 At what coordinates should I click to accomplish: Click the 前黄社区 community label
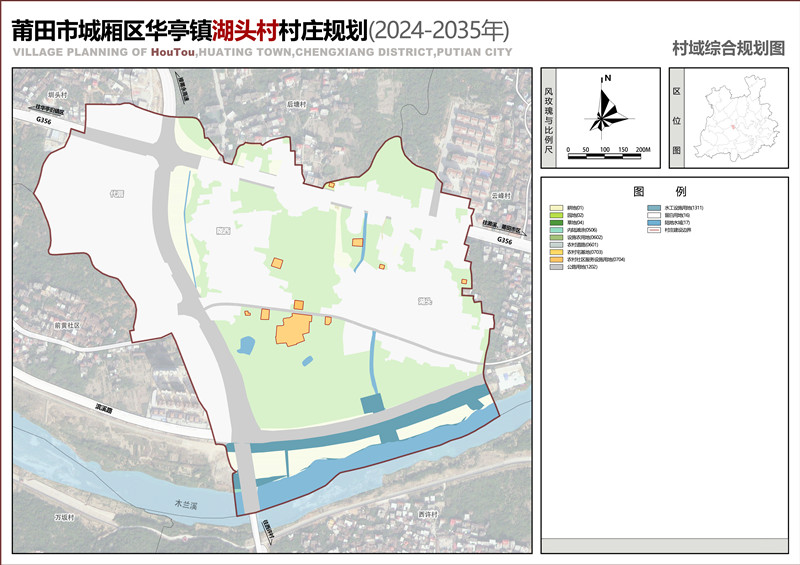[67, 325]
